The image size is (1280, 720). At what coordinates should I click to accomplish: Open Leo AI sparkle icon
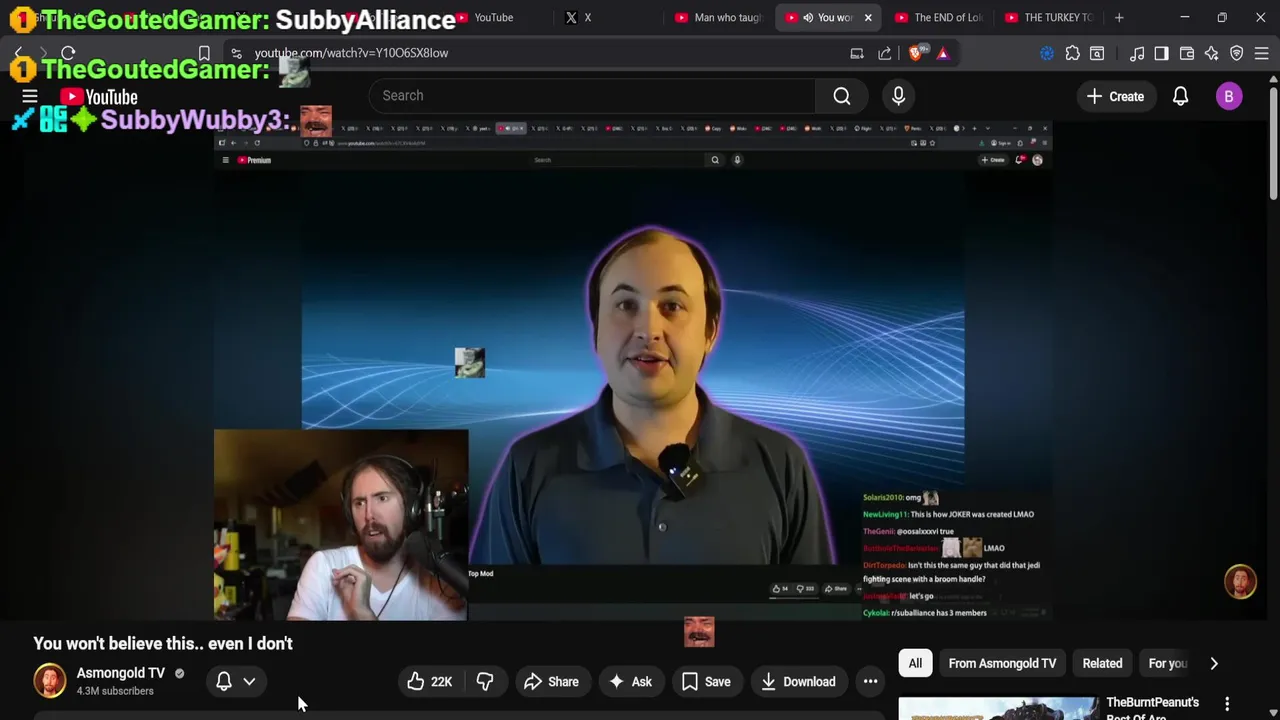coord(1212,53)
